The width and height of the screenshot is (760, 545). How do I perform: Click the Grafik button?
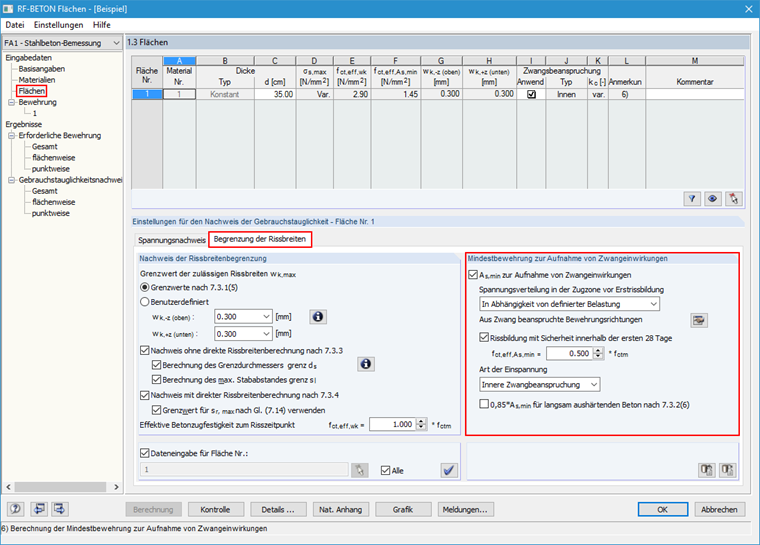point(403,510)
